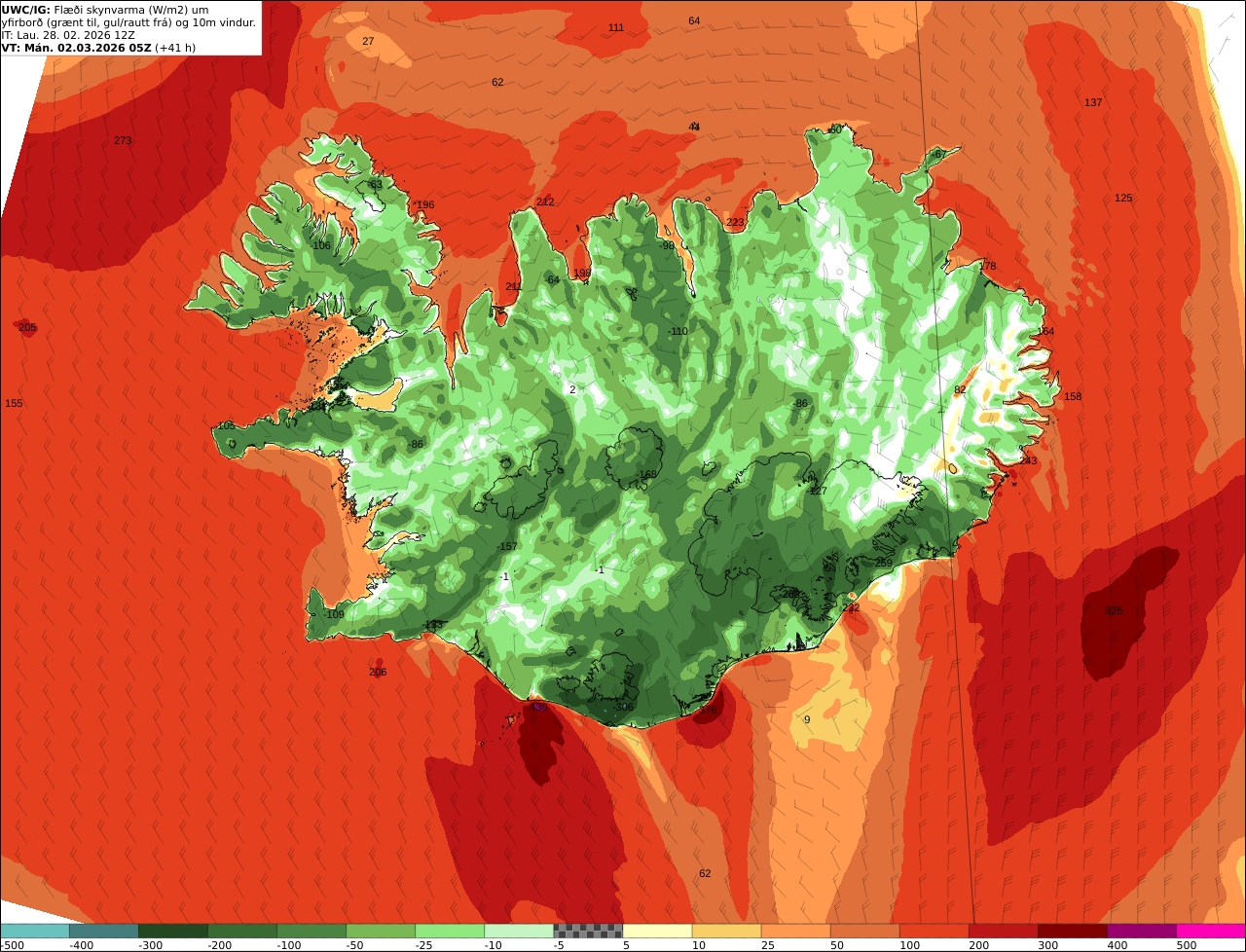Click the checkered swatch between -5 and 5
1246x952 pixels.
[x=588, y=931]
